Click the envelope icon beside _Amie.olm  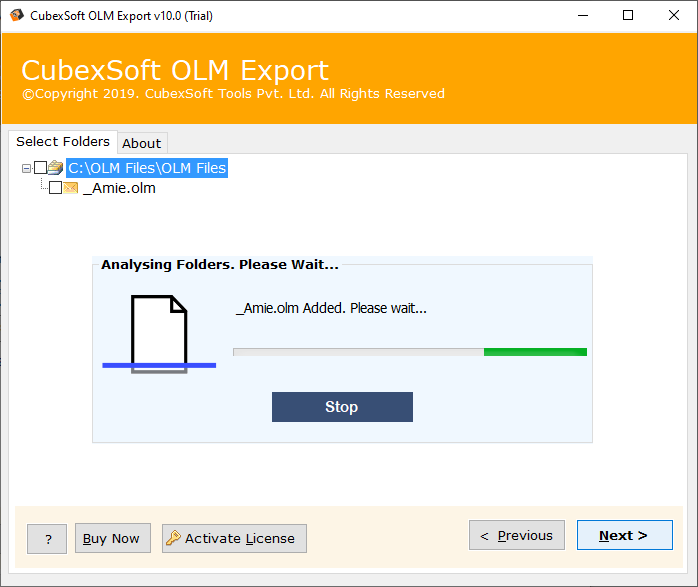pos(70,188)
